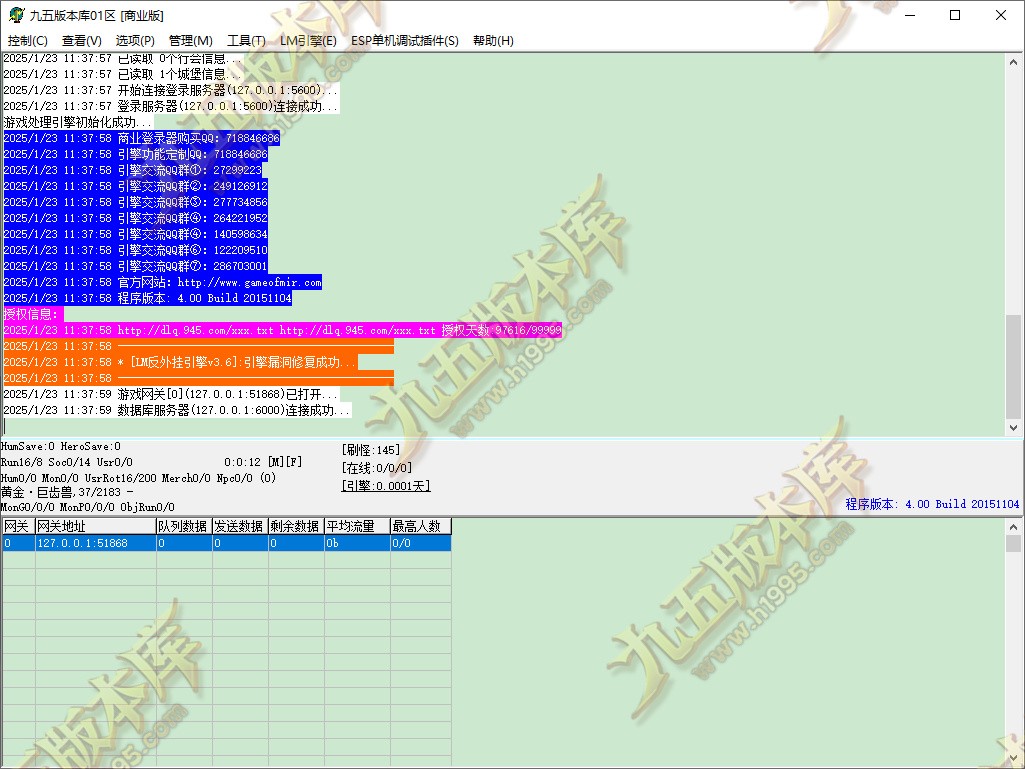Viewport: 1025px width, 769px height.
Task: Click the 程序版本 4.00 Build log line
Action: pos(147,298)
